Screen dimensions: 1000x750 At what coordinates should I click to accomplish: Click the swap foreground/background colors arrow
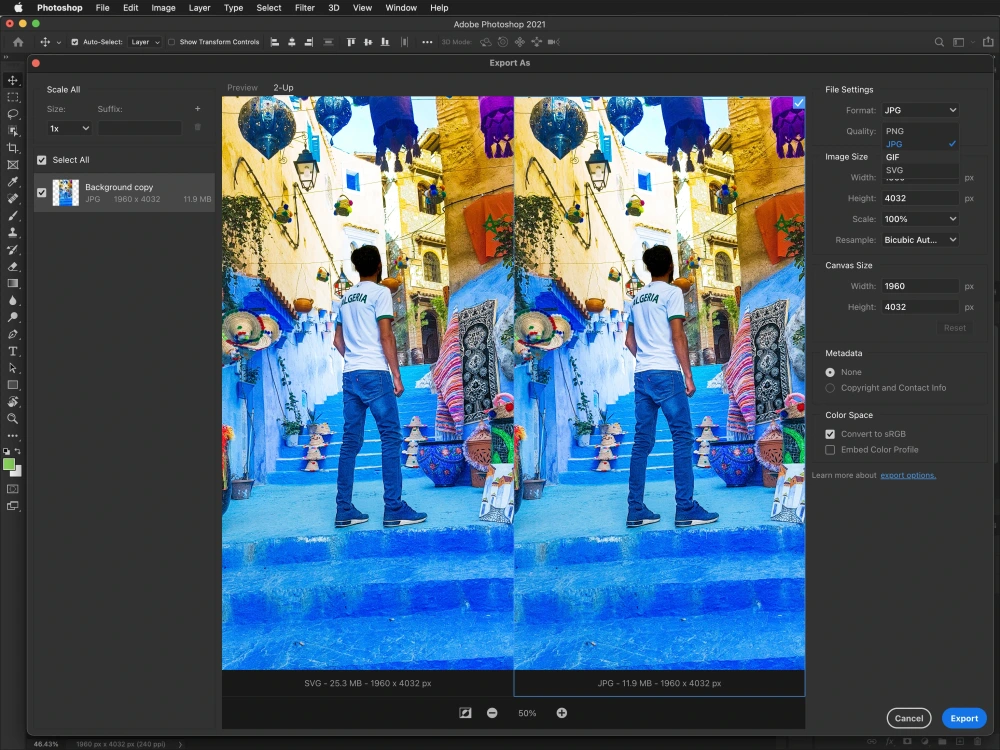coord(17,451)
